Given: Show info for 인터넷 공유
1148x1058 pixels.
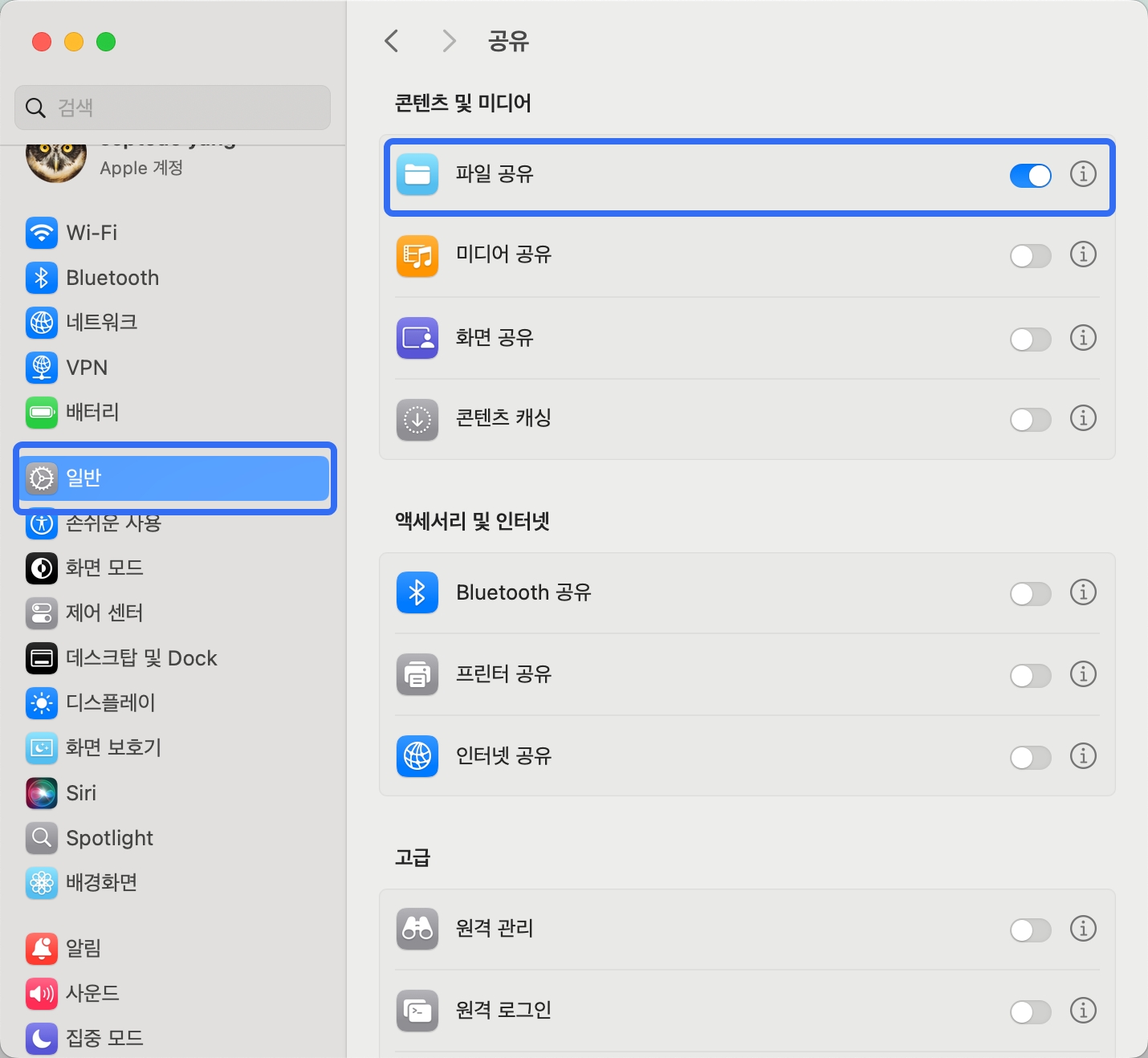Looking at the screenshot, I should [x=1083, y=756].
